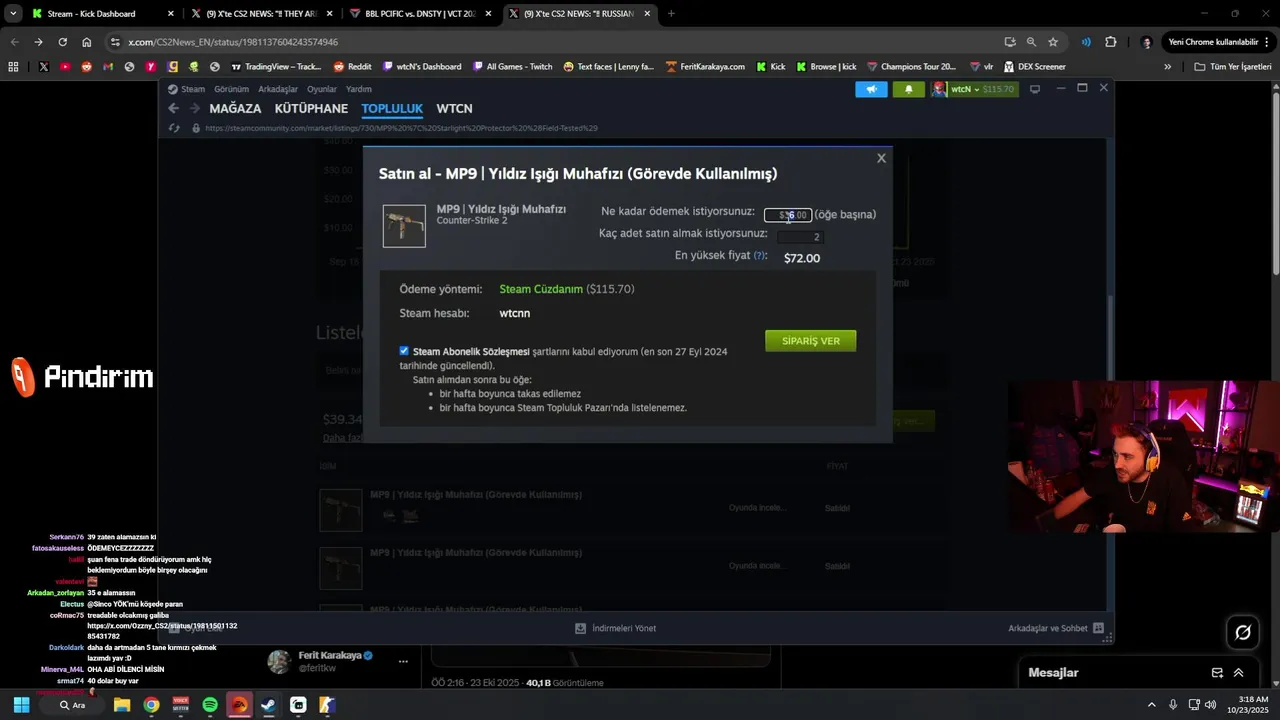Open Chrome extensions puzzle icon
Image resolution: width=1280 pixels, height=720 pixels.
click(1111, 42)
